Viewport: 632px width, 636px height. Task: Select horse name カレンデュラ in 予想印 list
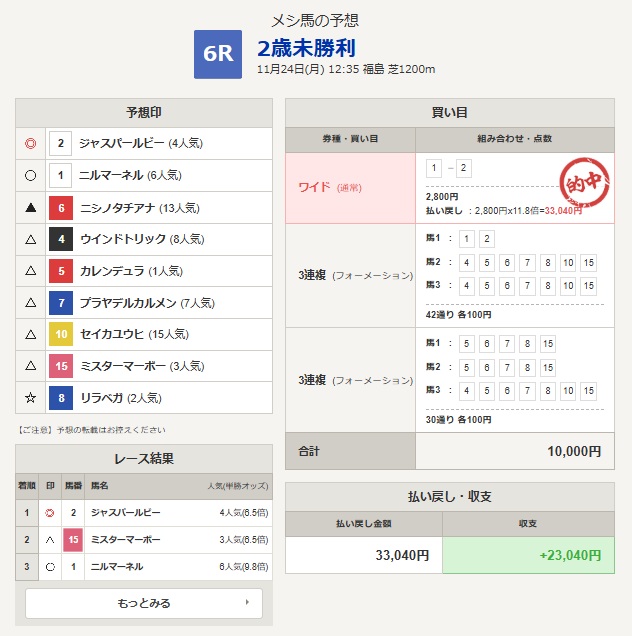pyautogui.click(x=113, y=271)
